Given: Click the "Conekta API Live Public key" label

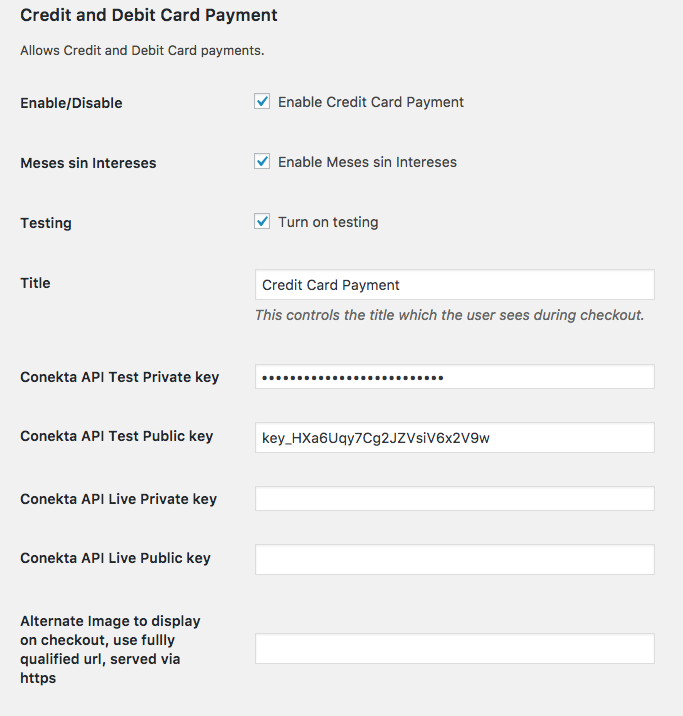Looking at the screenshot, I should (115, 558).
